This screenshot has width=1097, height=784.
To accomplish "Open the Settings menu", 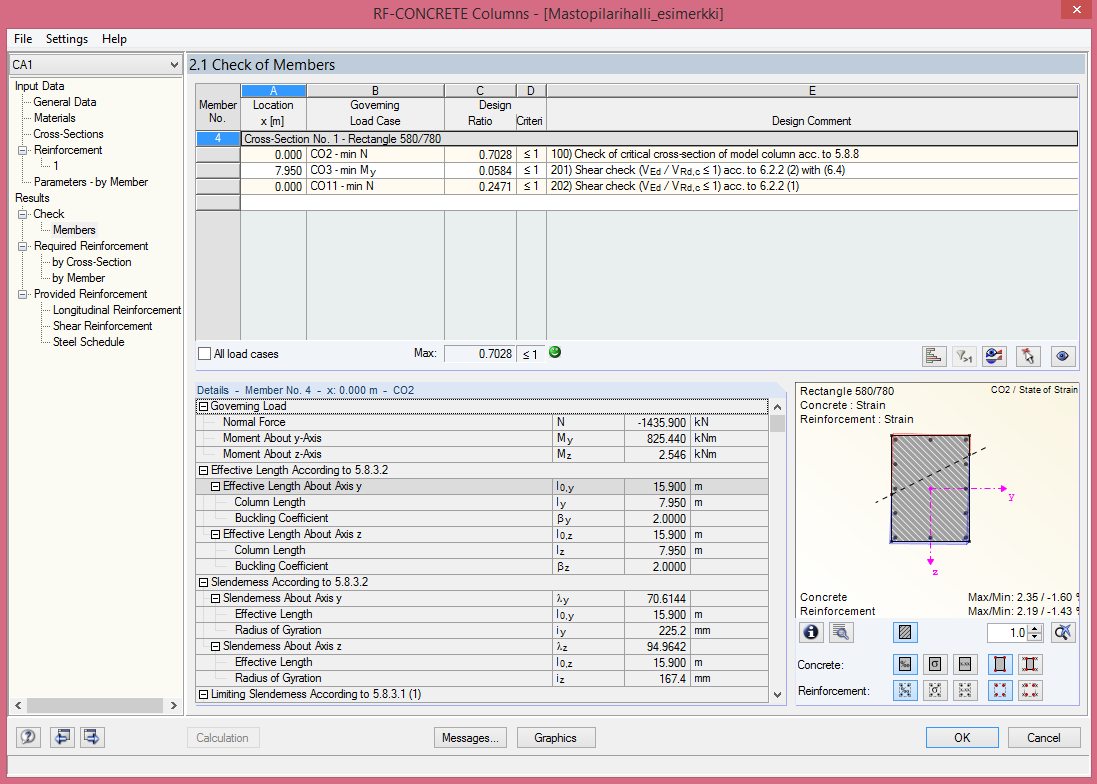I will click(67, 38).
